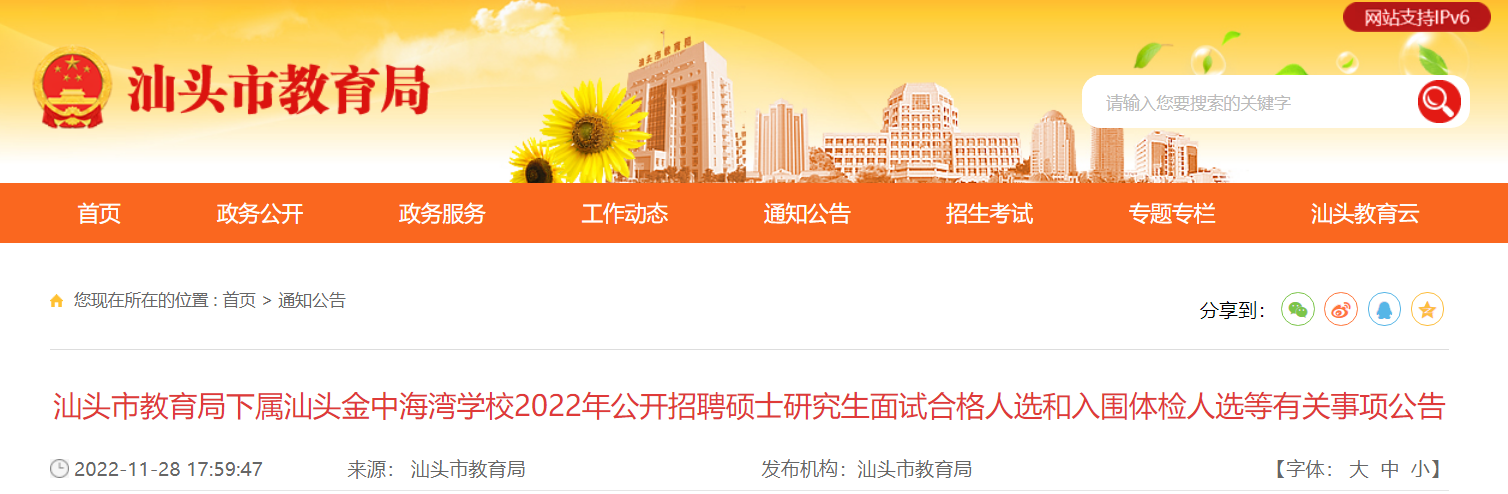Viewport: 1508px width, 494px height.
Task: Click the clock icon beside the publish date
Action: 59,469
